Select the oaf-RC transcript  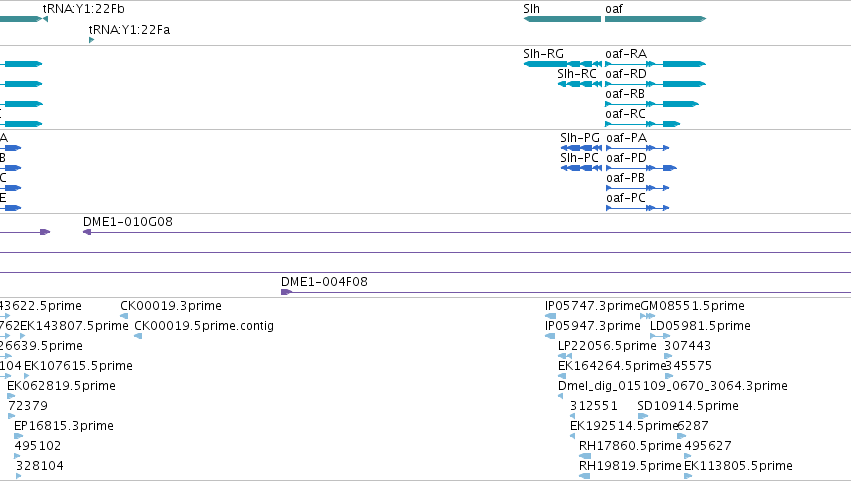point(643,124)
